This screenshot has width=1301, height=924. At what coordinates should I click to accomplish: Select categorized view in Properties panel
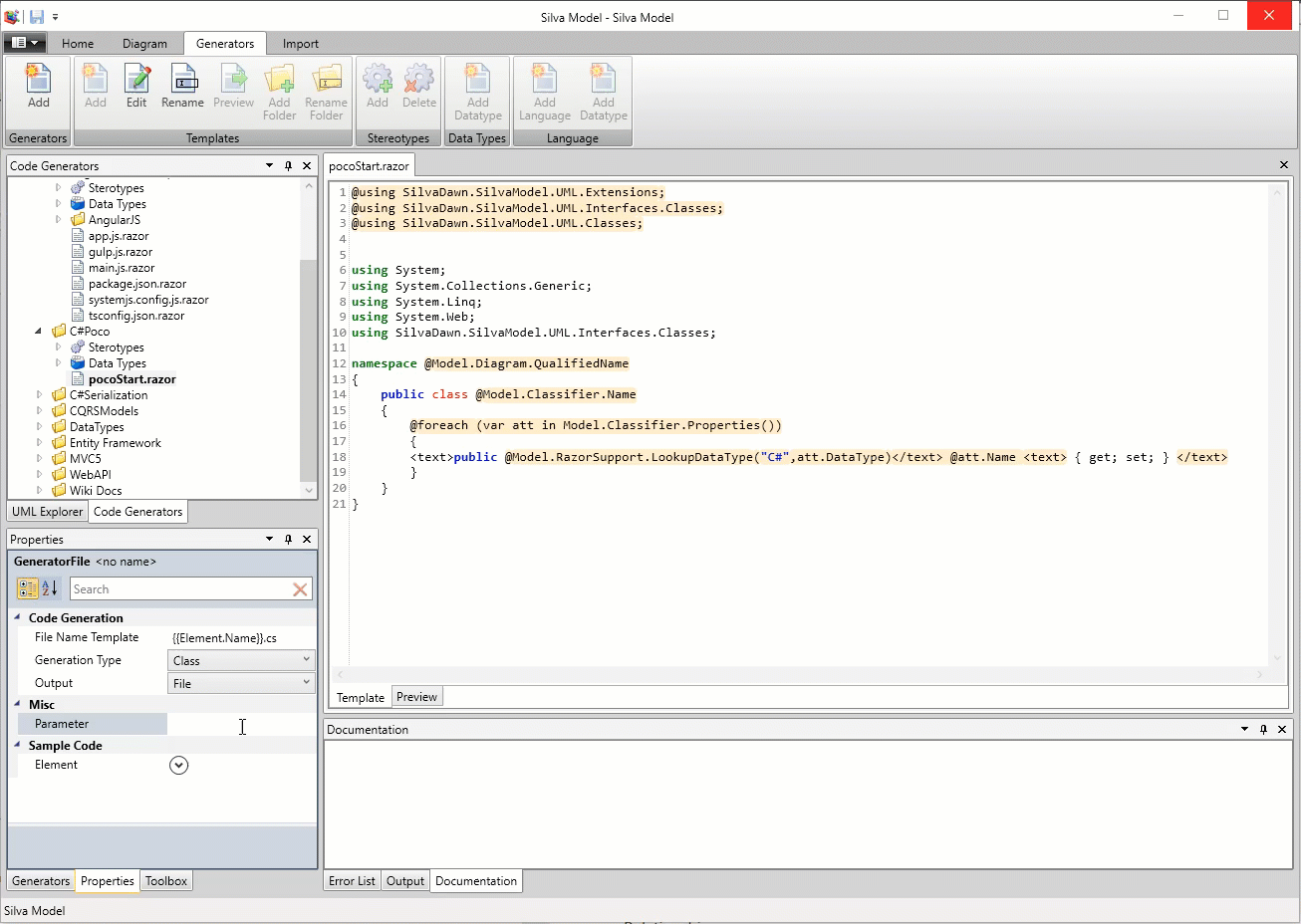pos(28,589)
